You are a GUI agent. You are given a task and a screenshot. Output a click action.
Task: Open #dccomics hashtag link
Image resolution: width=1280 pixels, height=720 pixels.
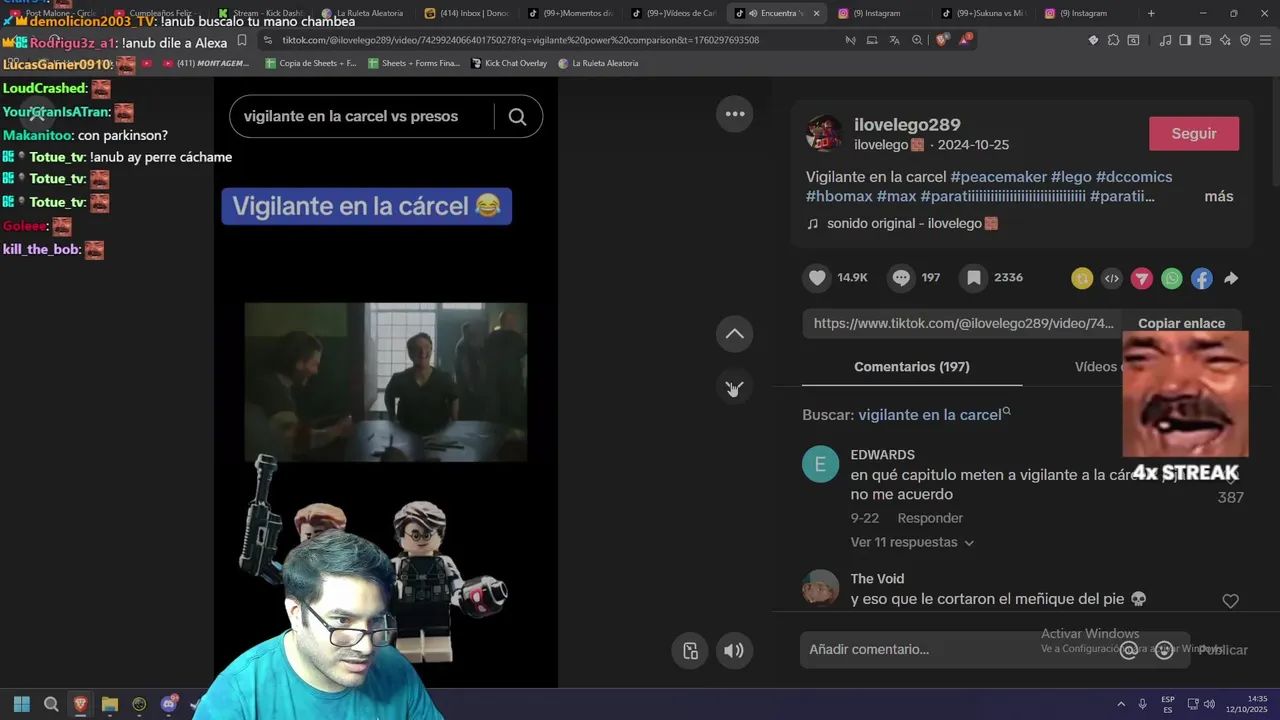1134,177
